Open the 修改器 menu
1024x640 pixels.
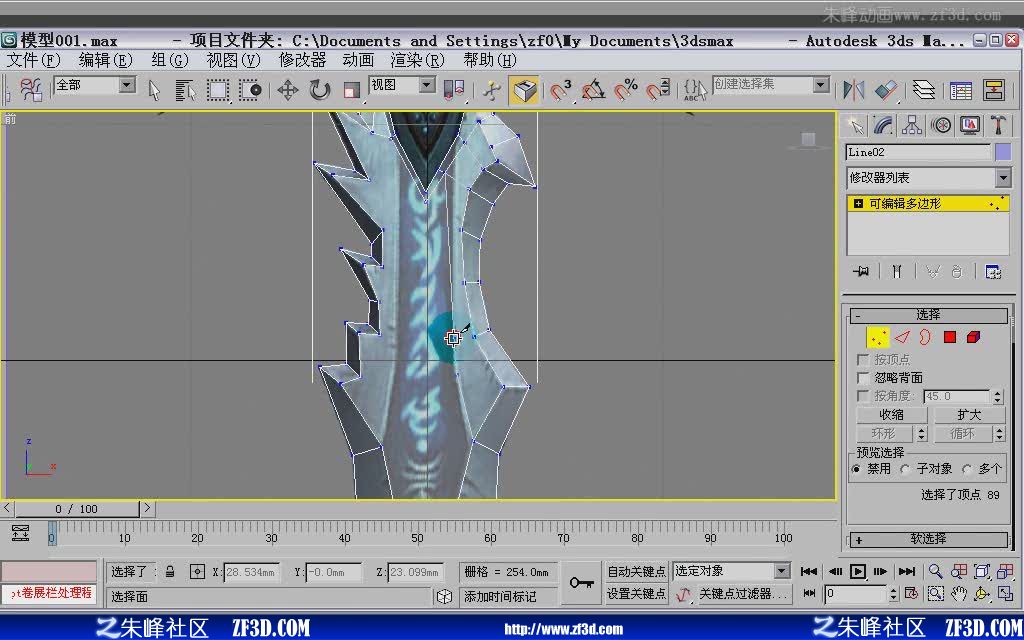(x=302, y=61)
